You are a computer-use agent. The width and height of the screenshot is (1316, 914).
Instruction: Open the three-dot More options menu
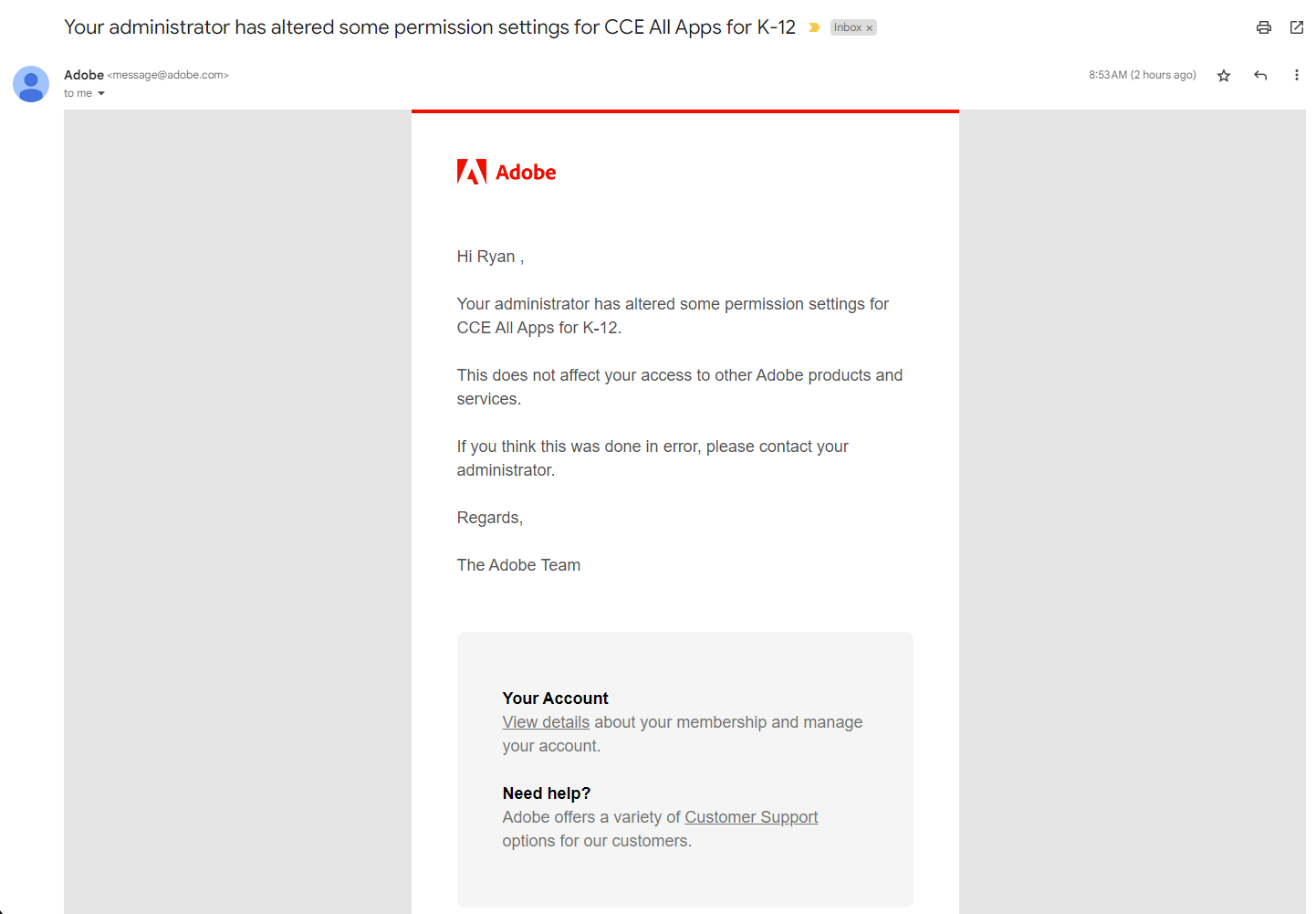tap(1296, 76)
